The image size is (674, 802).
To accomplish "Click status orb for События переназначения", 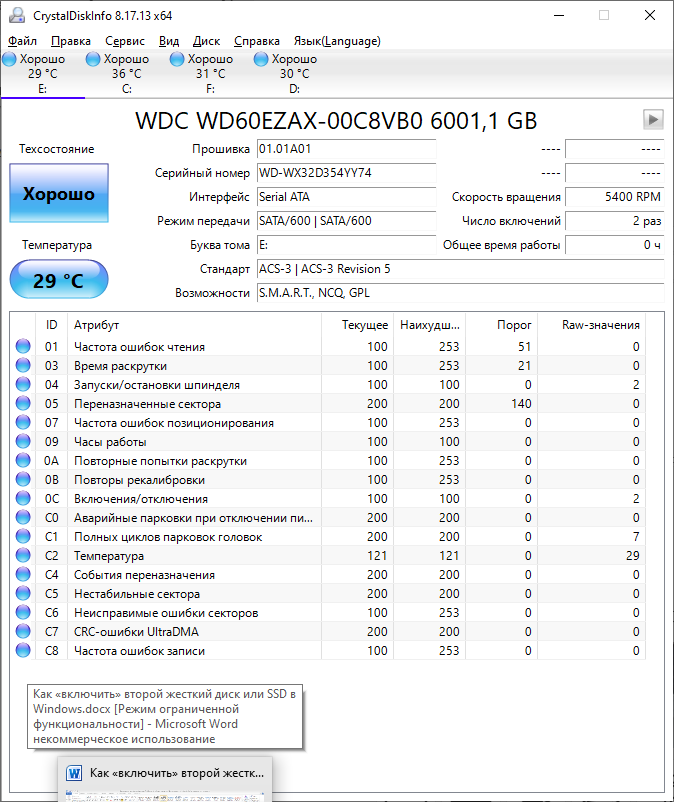I will click(23, 574).
